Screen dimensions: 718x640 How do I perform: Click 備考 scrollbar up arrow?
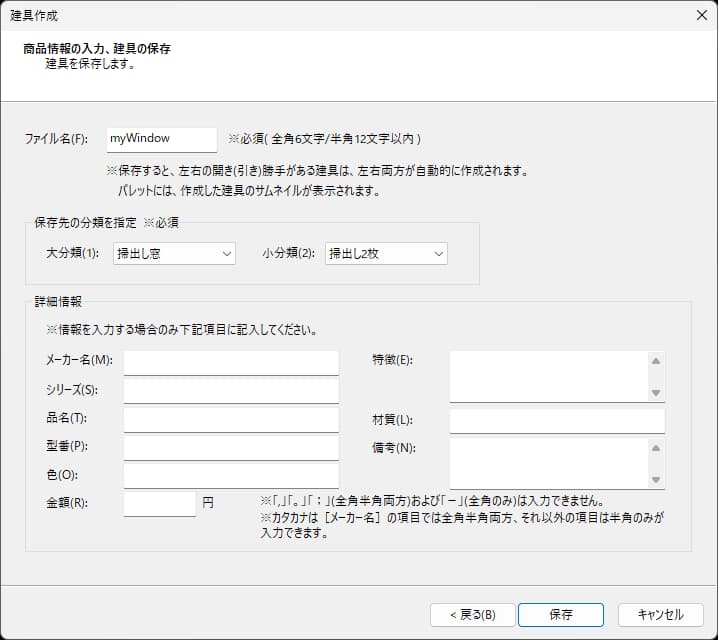(x=656, y=448)
